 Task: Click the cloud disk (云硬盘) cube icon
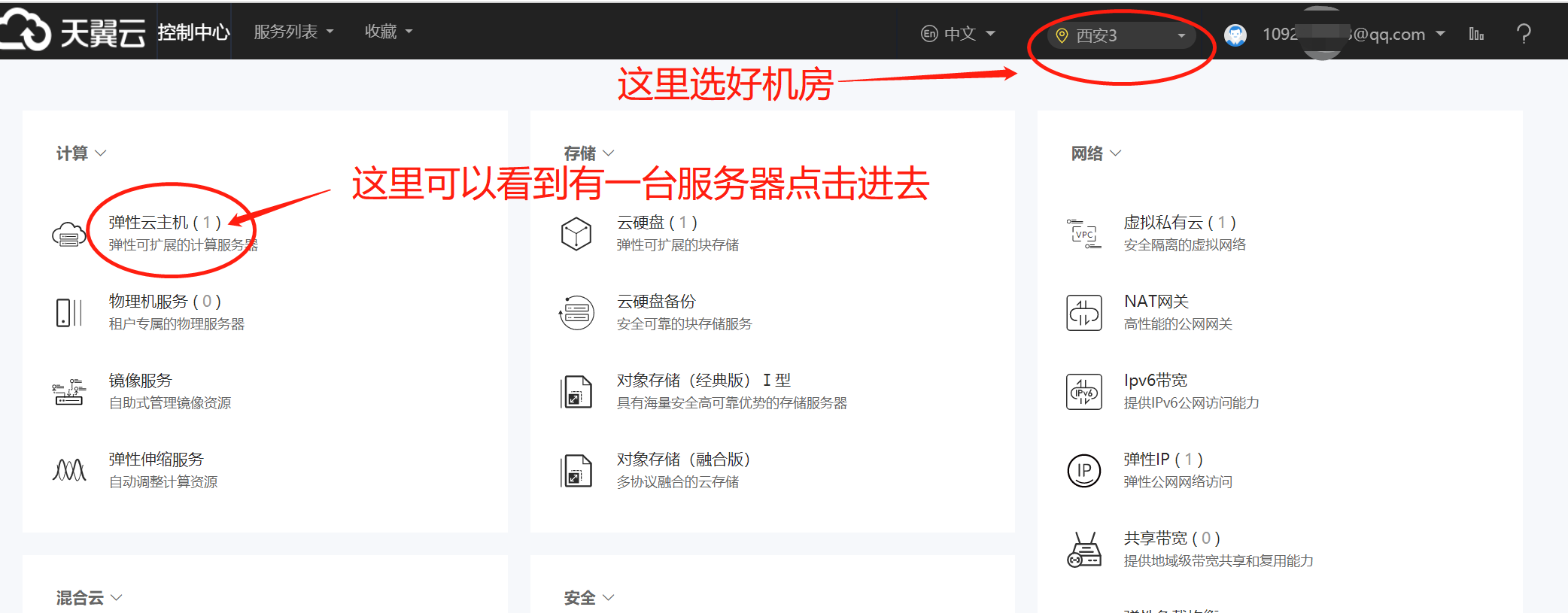tap(576, 234)
